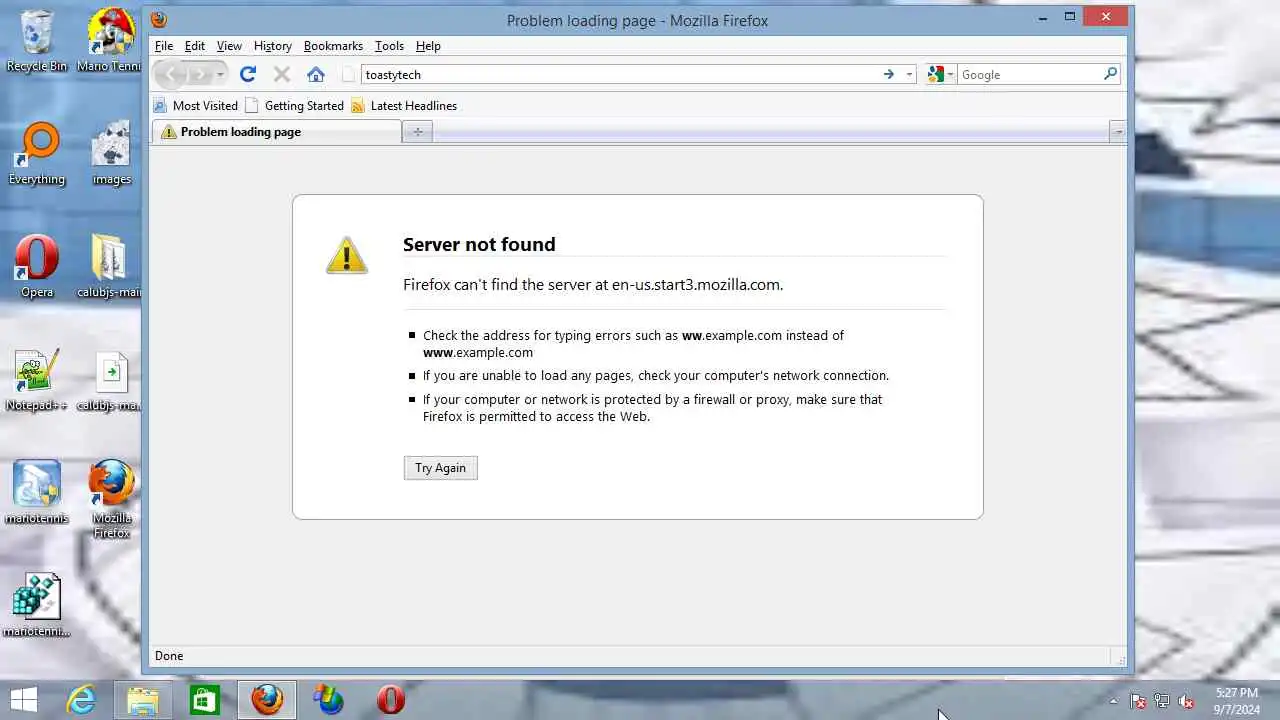Open the Latest Headlines feed bookmark
The width and height of the screenshot is (1280, 720).
click(404, 105)
